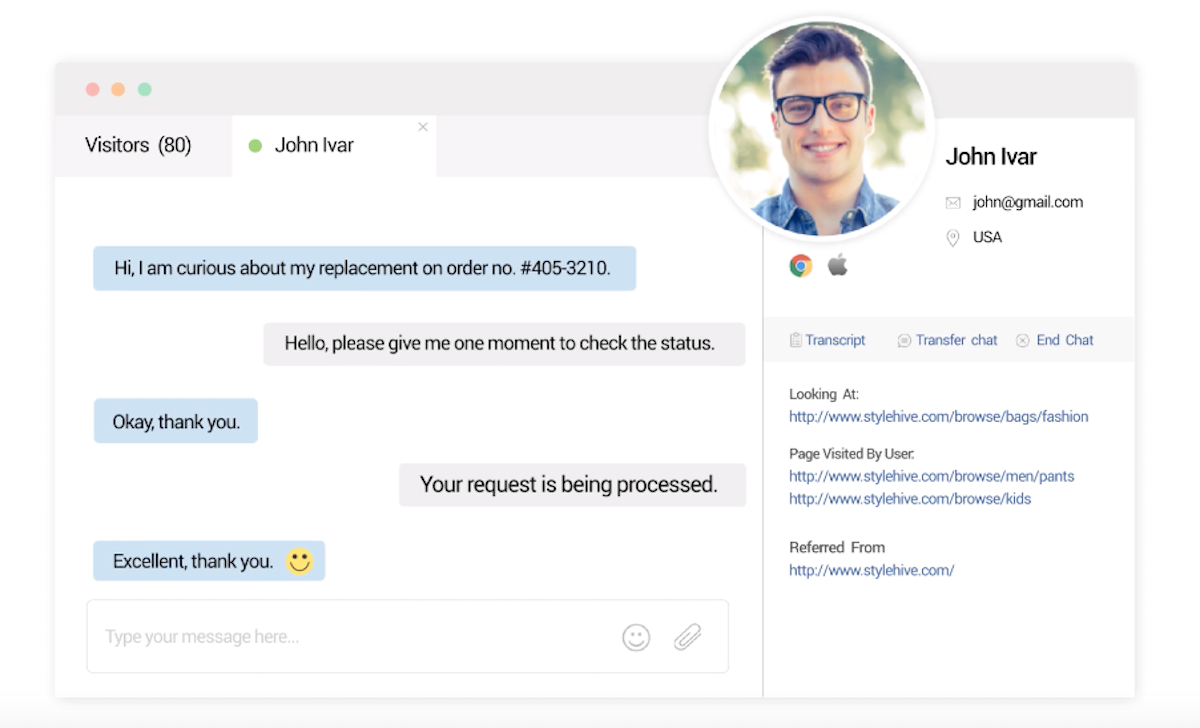The width and height of the screenshot is (1200, 728).
Task: Click the 'Type your message here' field
Action: [408, 636]
